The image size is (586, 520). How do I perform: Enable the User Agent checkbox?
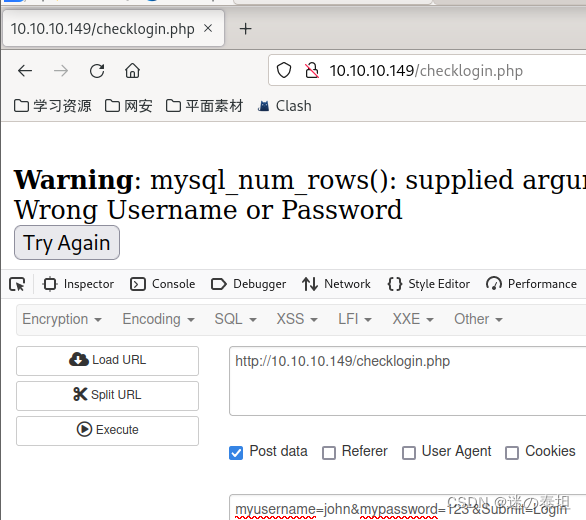tap(409, 453)
